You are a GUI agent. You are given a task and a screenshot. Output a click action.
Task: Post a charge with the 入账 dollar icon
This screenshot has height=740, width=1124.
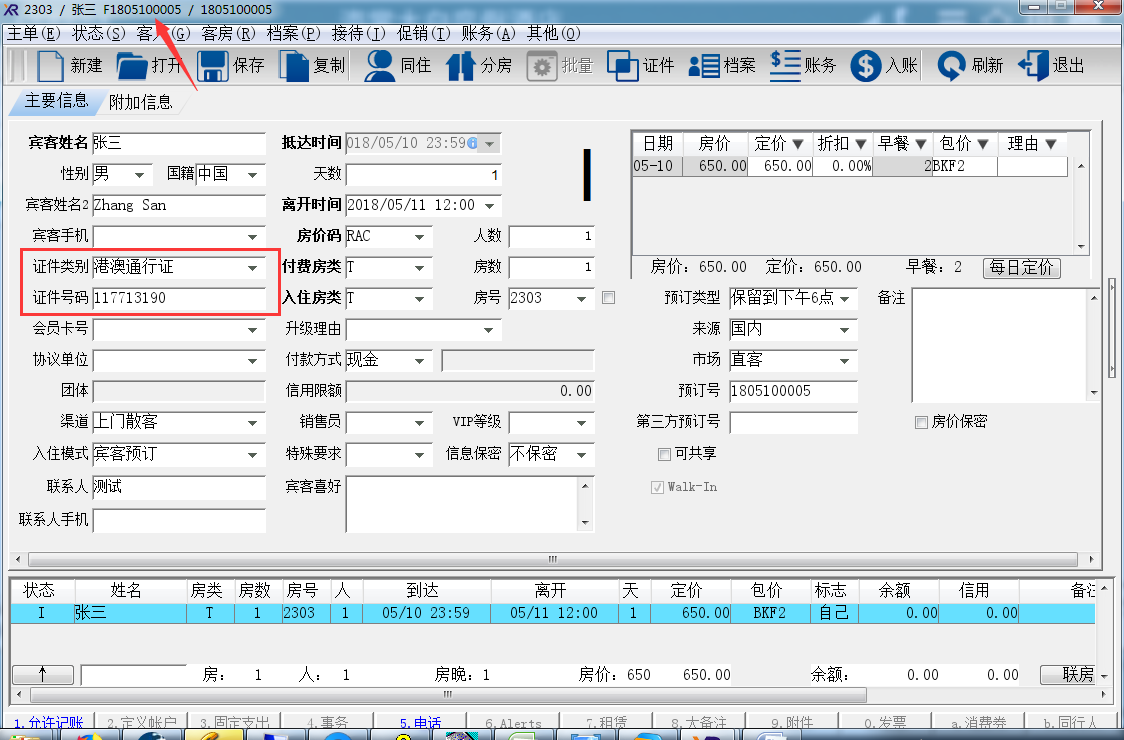click(866, 66)
